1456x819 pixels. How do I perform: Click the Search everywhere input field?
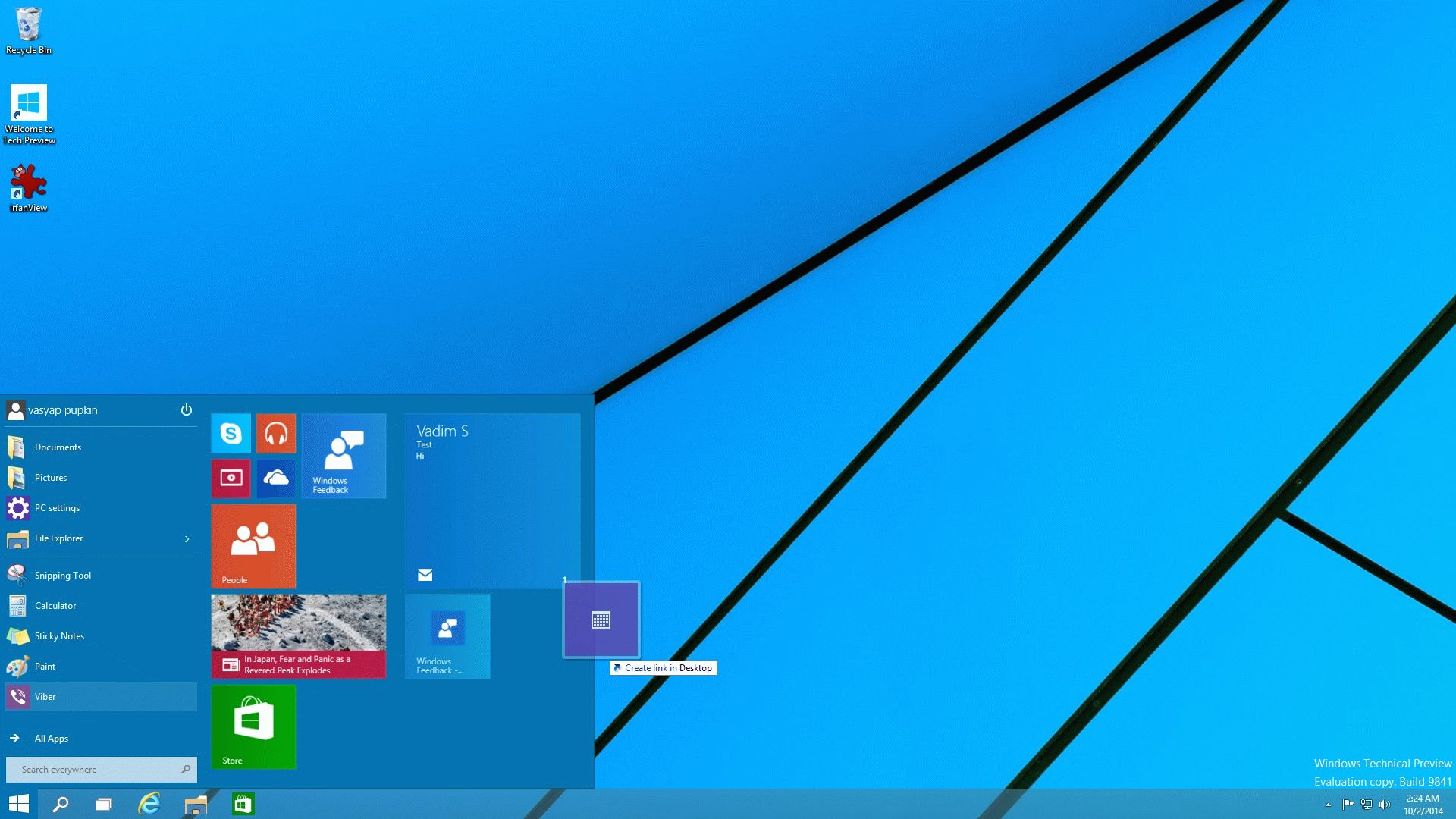[x=101, y=770]
